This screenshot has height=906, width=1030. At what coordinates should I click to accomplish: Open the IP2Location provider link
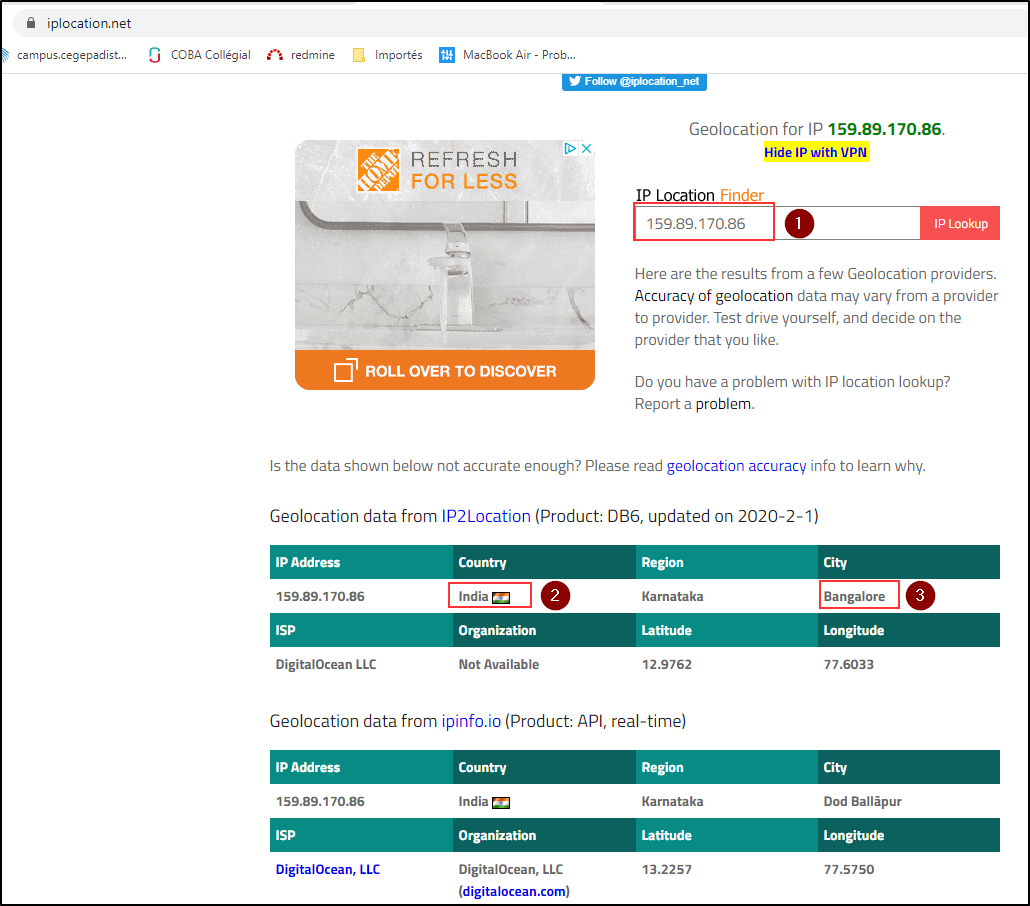coord(486,516)
